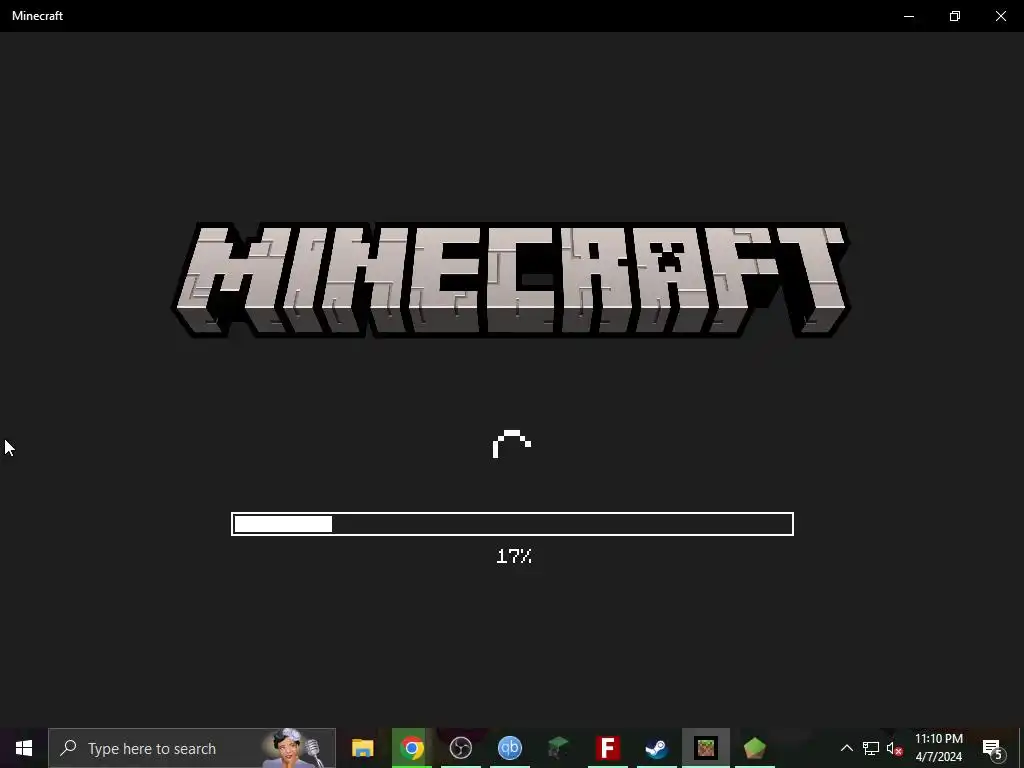Open File Explorer from the taskbar
The height and width of the screenshot is (768, 1024).
pos(362,748)
